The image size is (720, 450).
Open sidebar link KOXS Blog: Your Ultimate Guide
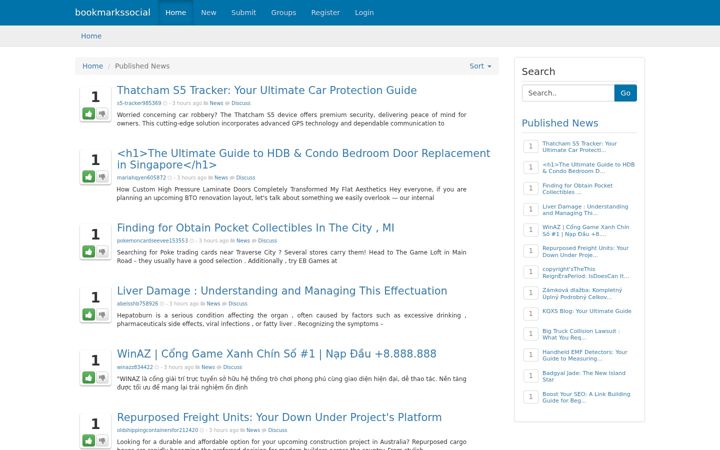tap(587, 311)
